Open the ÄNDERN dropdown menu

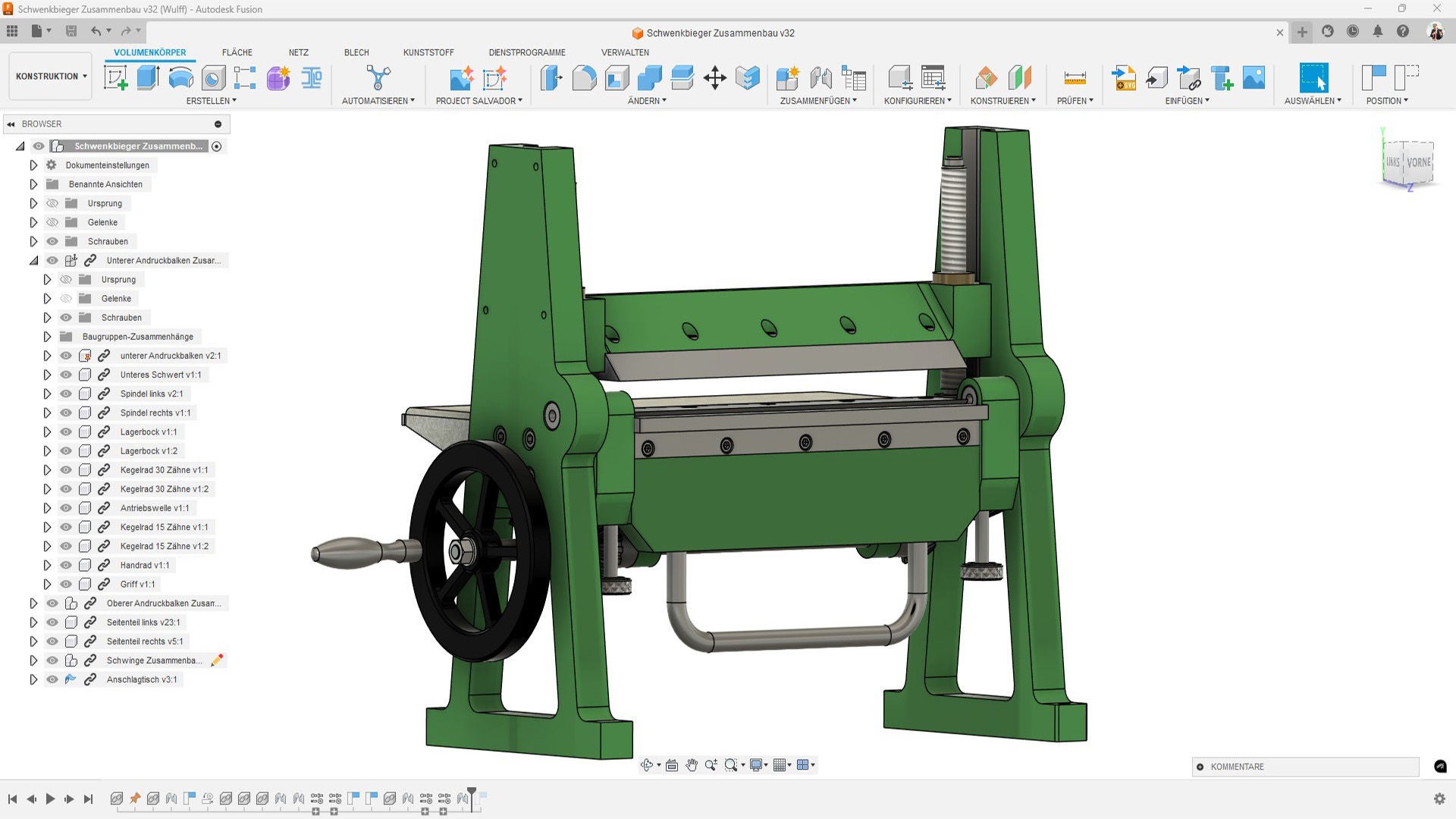pos(646,101)
